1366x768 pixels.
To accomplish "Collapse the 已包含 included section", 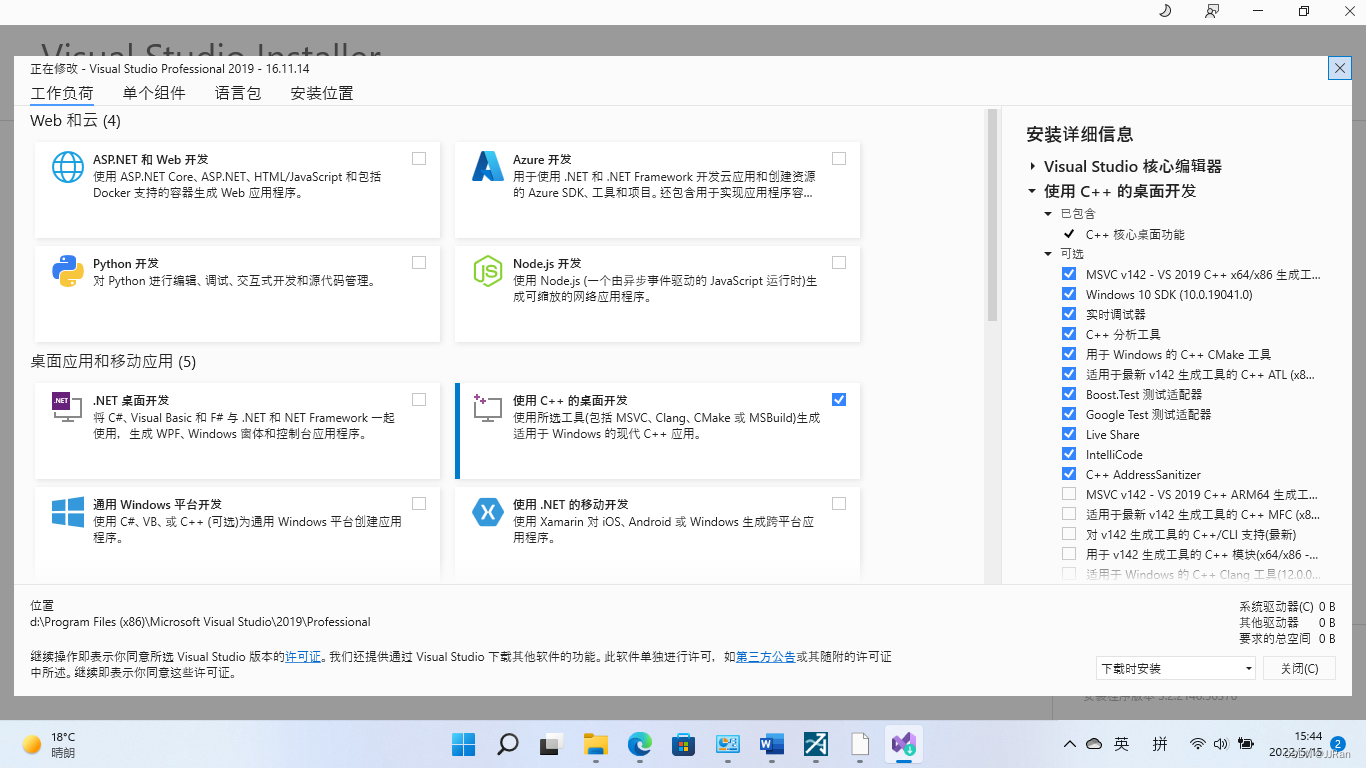I will point(1048,214).
